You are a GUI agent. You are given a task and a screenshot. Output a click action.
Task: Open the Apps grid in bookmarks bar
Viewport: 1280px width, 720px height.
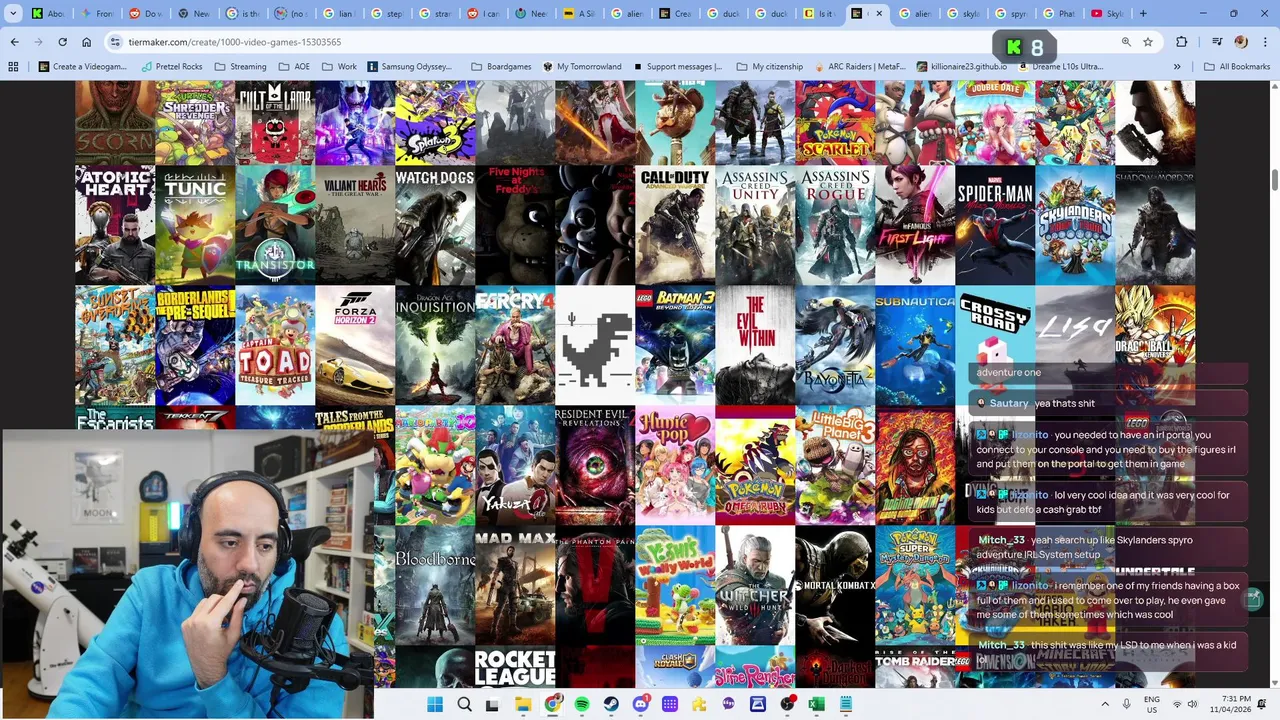(x=13, y=67)
